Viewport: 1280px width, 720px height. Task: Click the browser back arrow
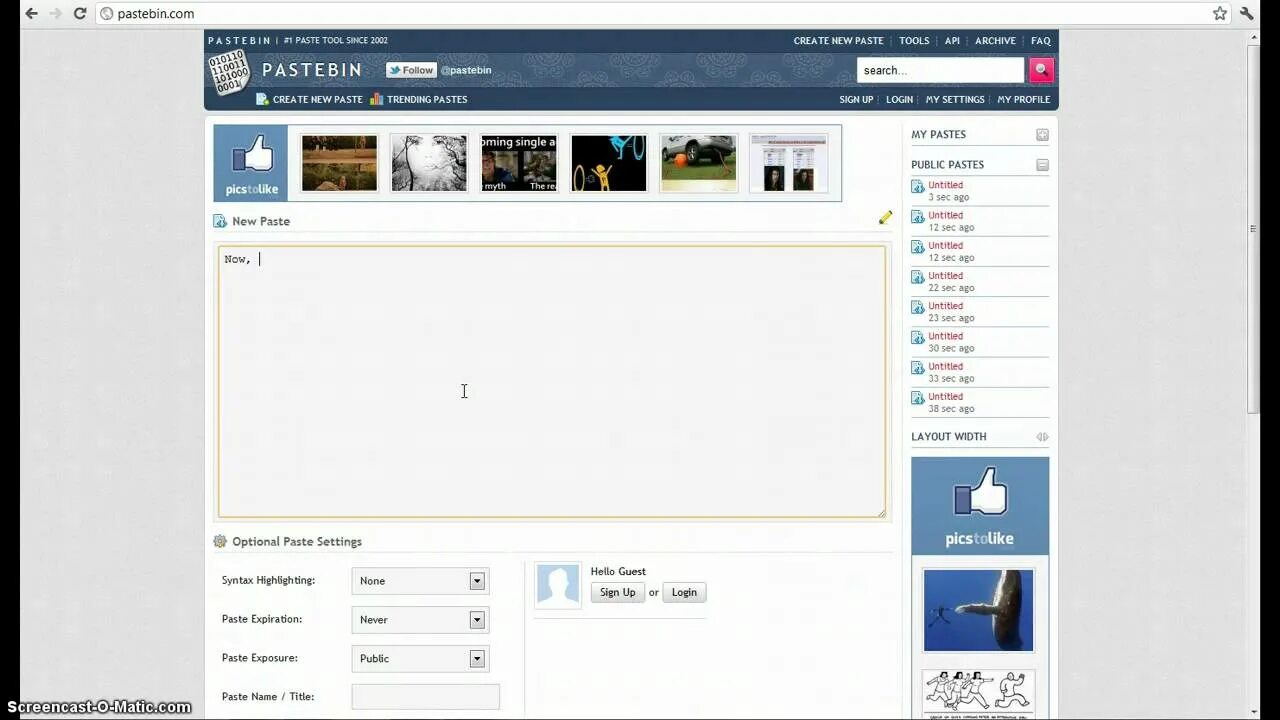(31, 13)
